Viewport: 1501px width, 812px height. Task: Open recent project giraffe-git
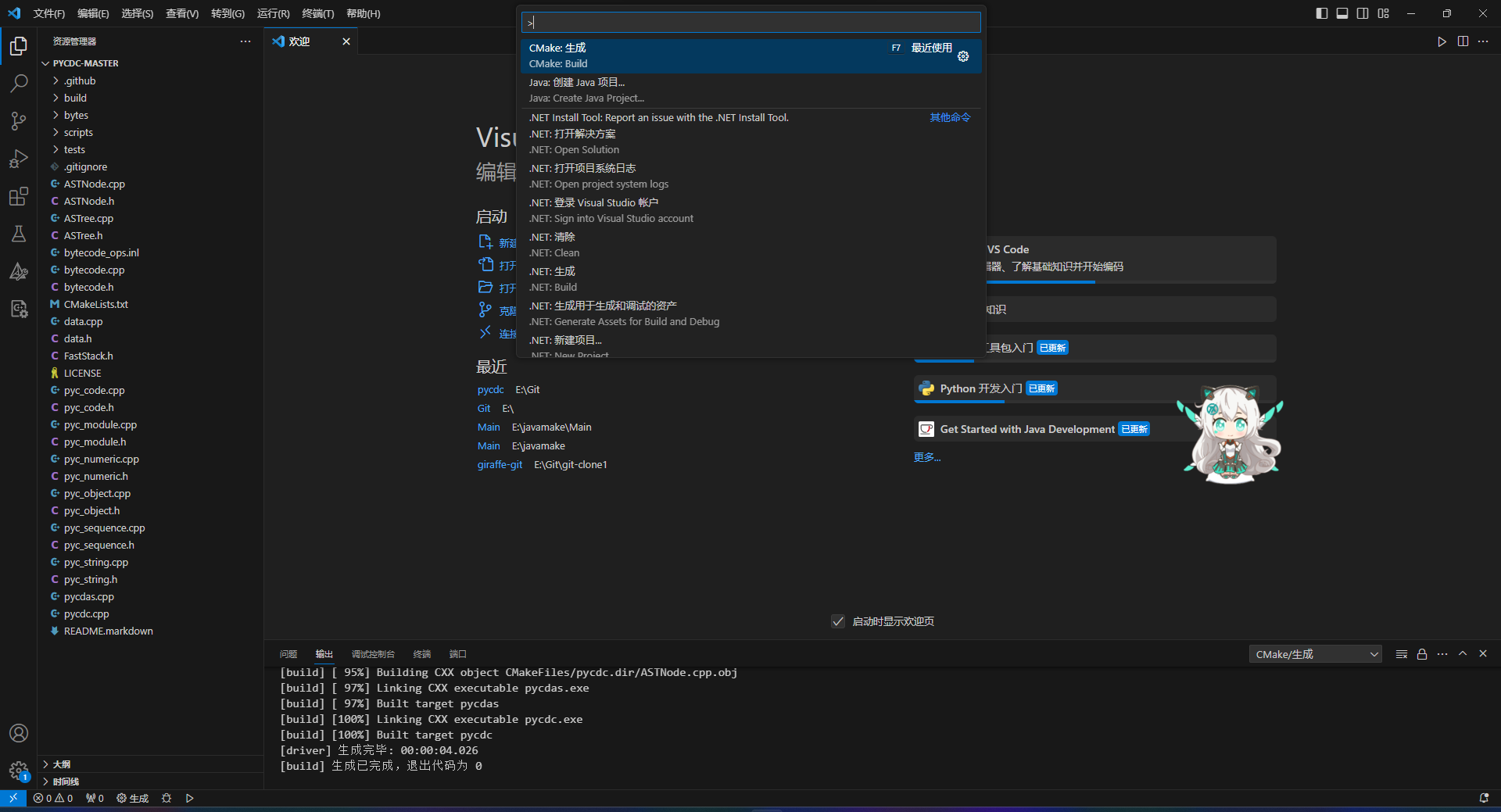pos(500,464)
